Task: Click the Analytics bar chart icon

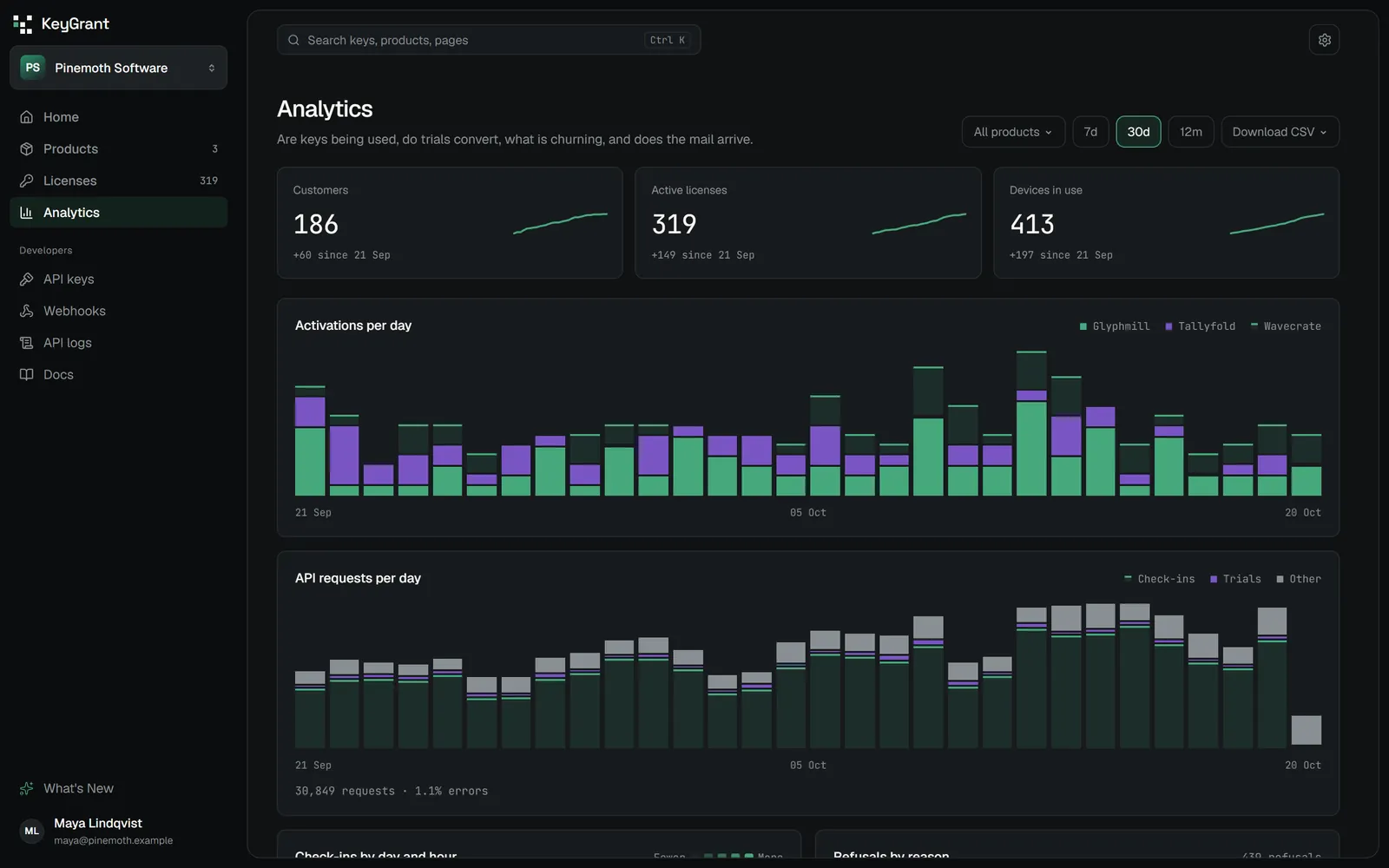Action: [x=27, y=213]
